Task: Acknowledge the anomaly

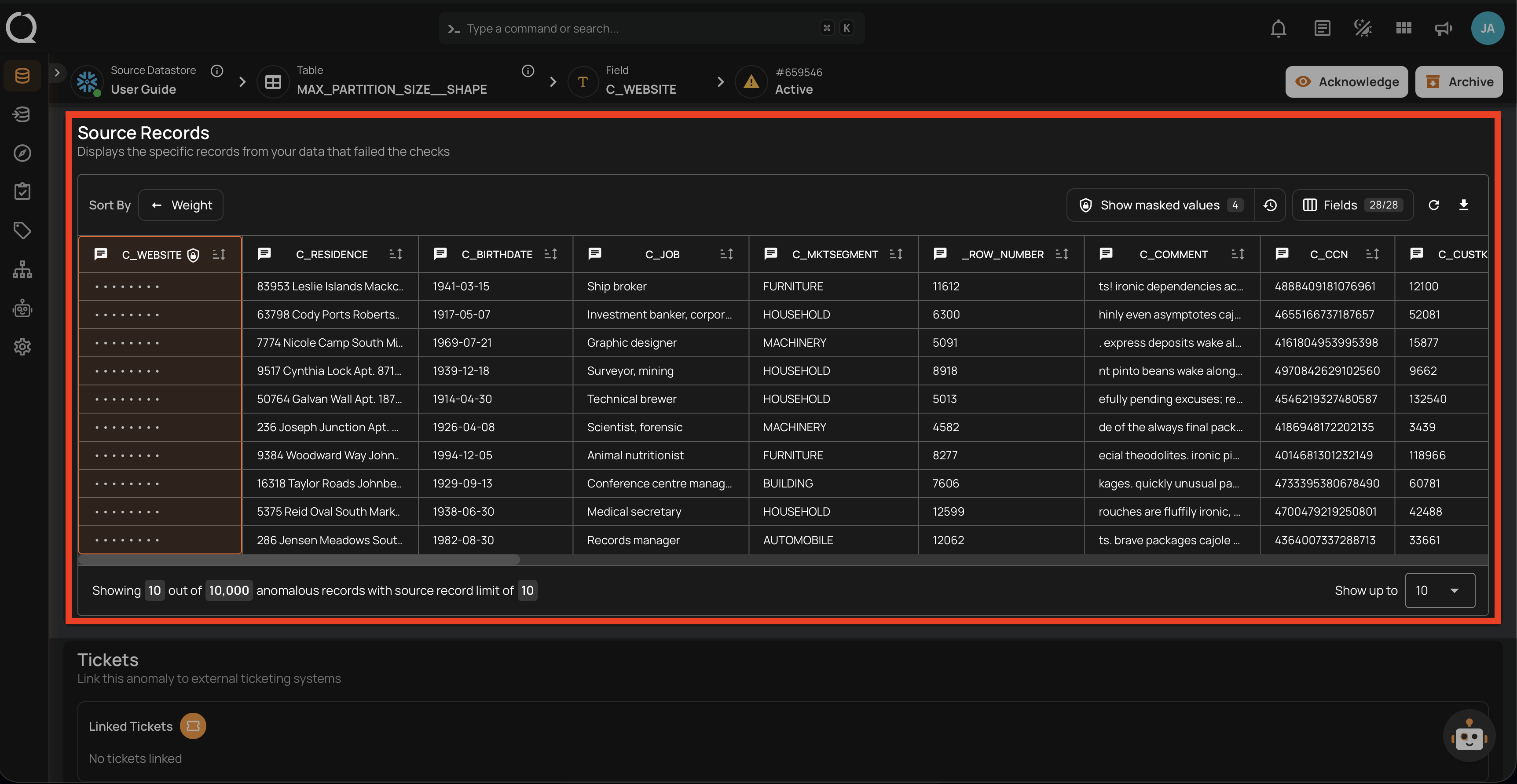Action: tap(1347, 81)
